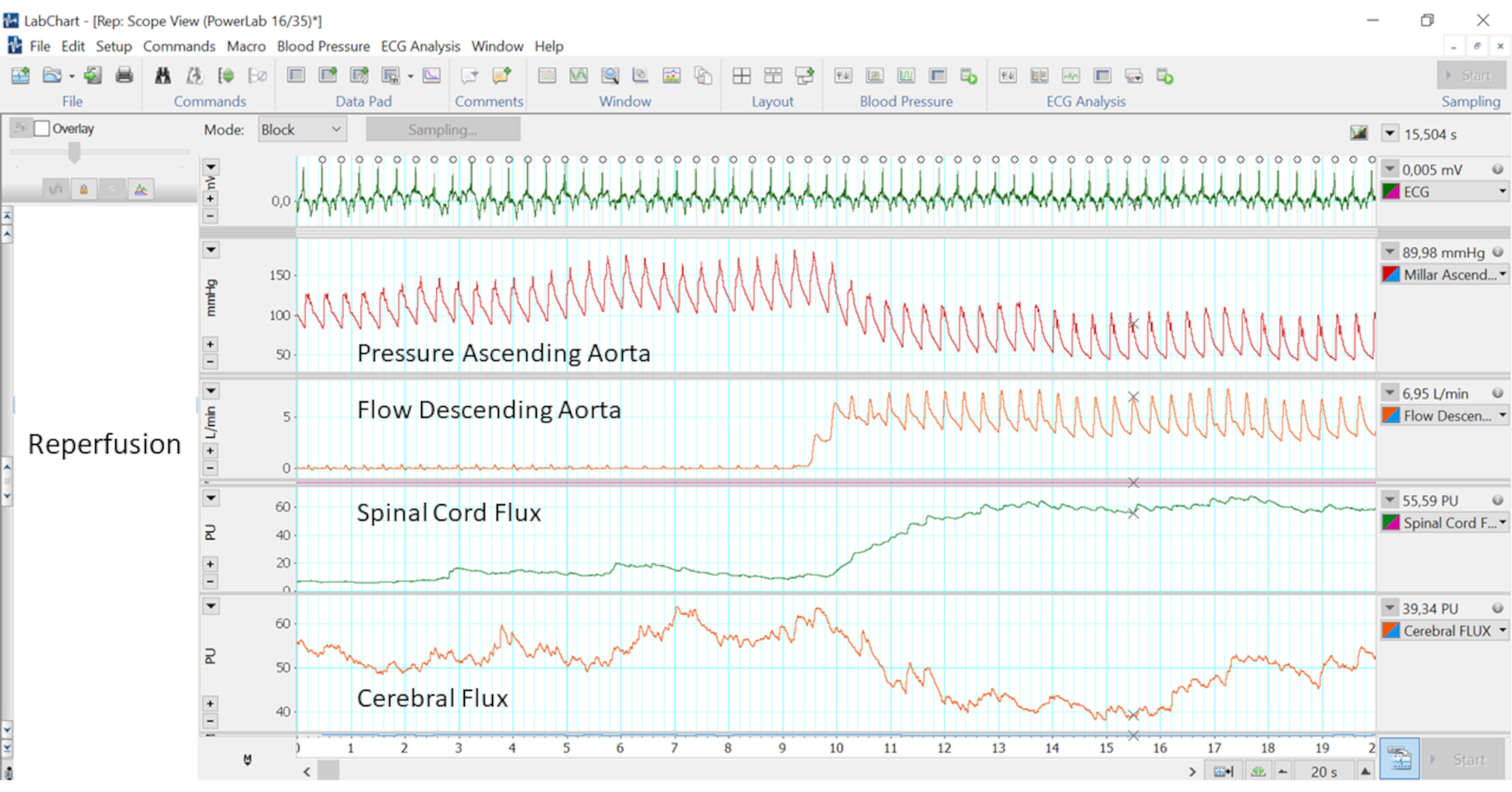
Task: Toggle the ECG channel record indicator
Action: (x=1497, y=169)
